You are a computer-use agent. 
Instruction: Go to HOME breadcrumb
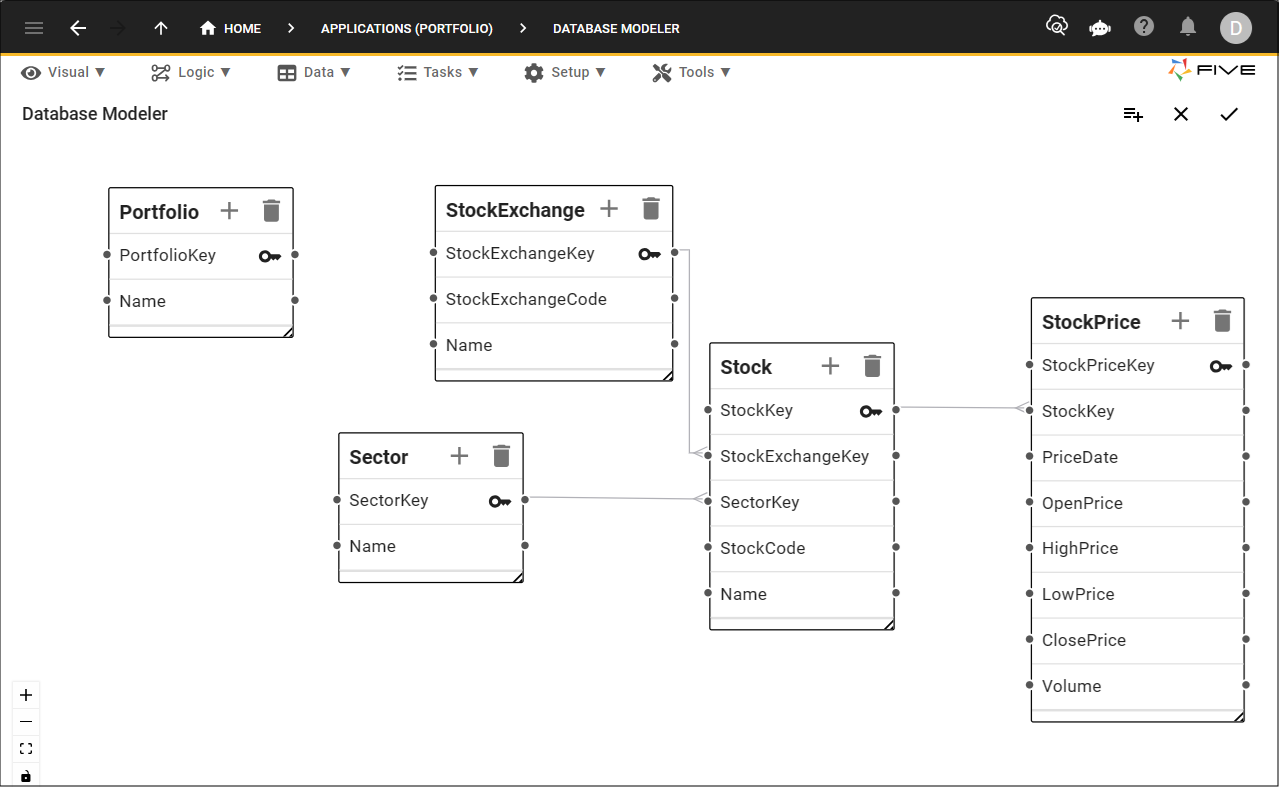pos(231,28)
